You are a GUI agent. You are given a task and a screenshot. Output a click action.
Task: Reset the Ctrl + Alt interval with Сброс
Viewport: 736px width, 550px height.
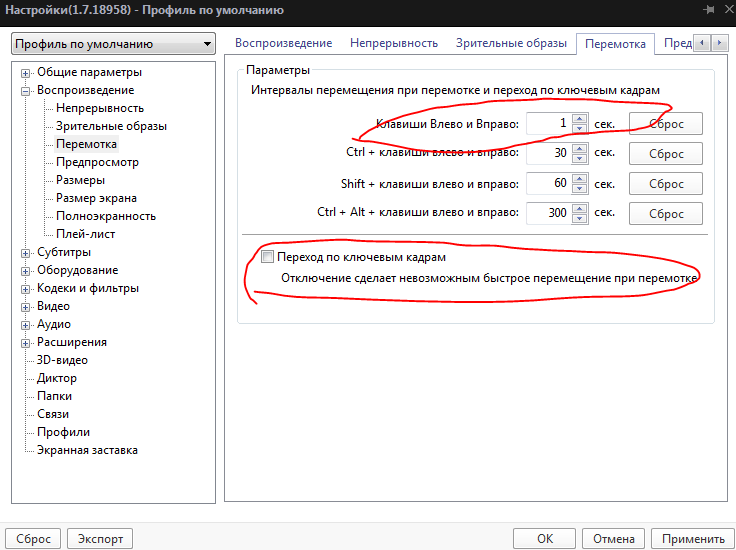click(666, 214)
